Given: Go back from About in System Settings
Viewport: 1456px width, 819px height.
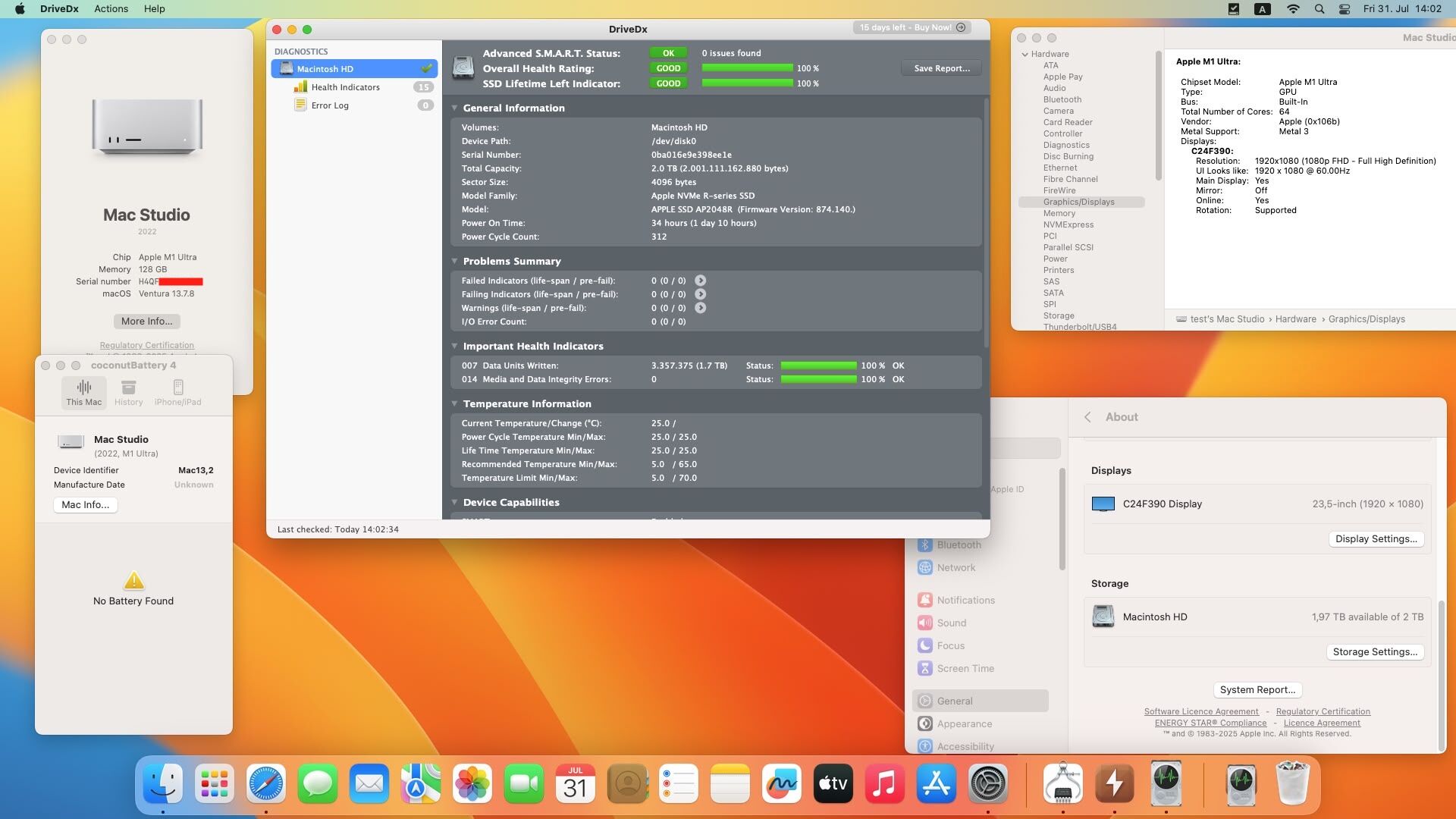Looking at the screenshot, I should coord(1087,417).
